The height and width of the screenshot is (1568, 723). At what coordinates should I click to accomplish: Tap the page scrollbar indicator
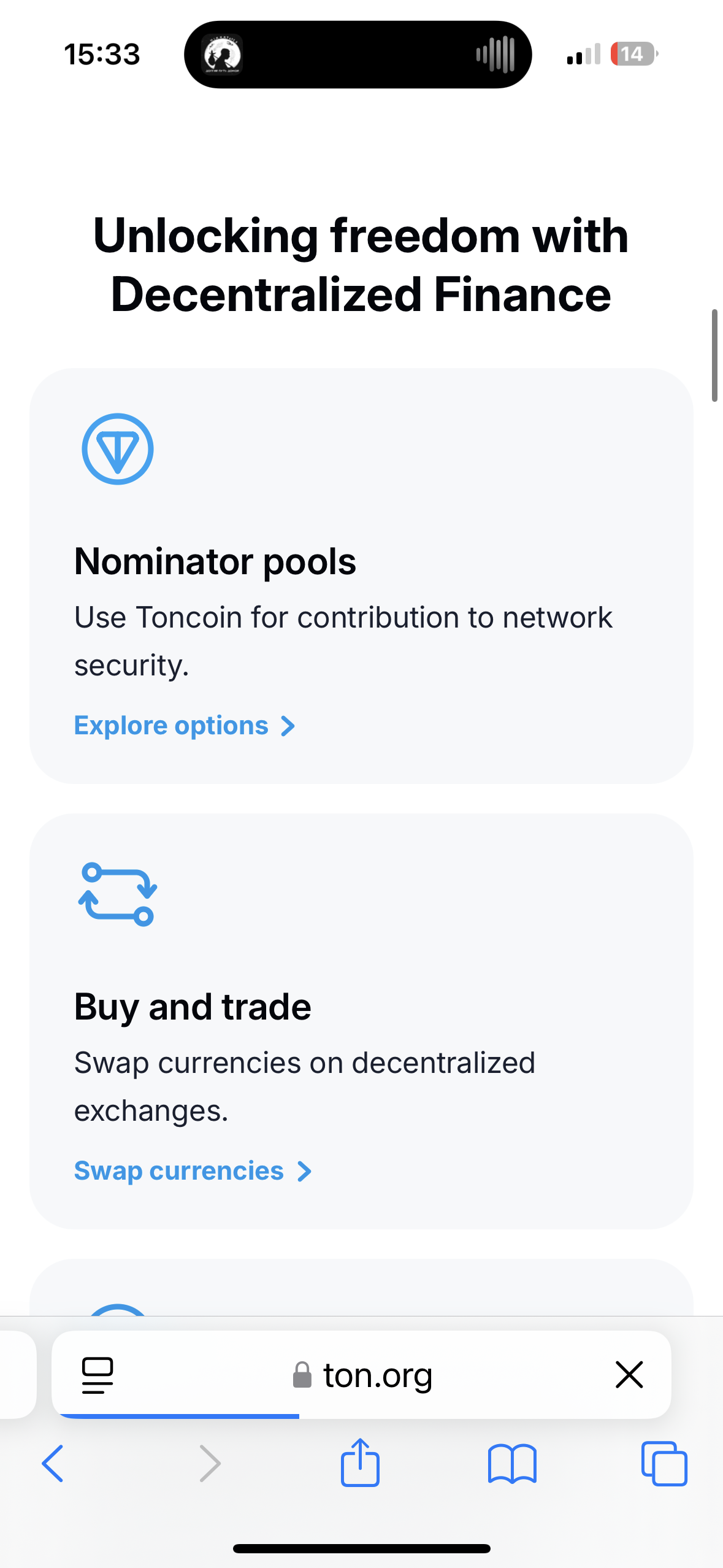coord(714,356)
